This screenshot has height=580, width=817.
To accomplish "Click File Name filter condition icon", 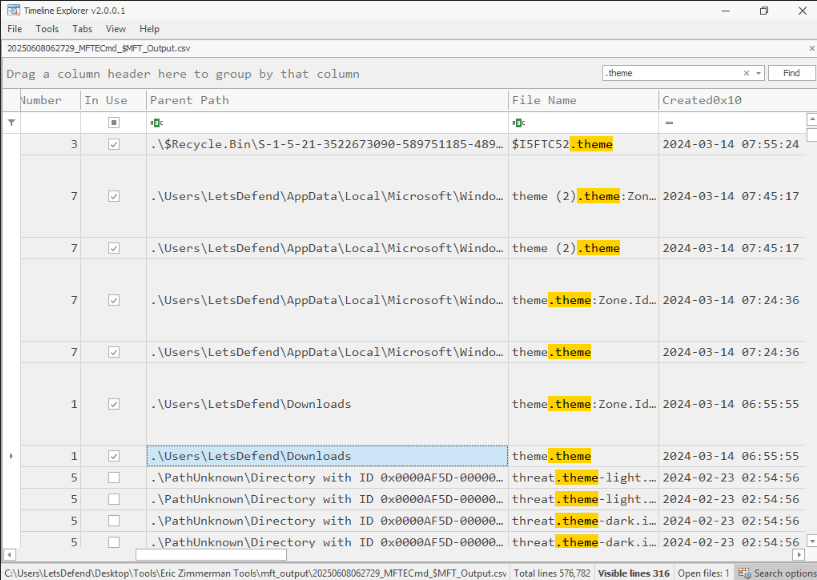I will tap(519, 122).
